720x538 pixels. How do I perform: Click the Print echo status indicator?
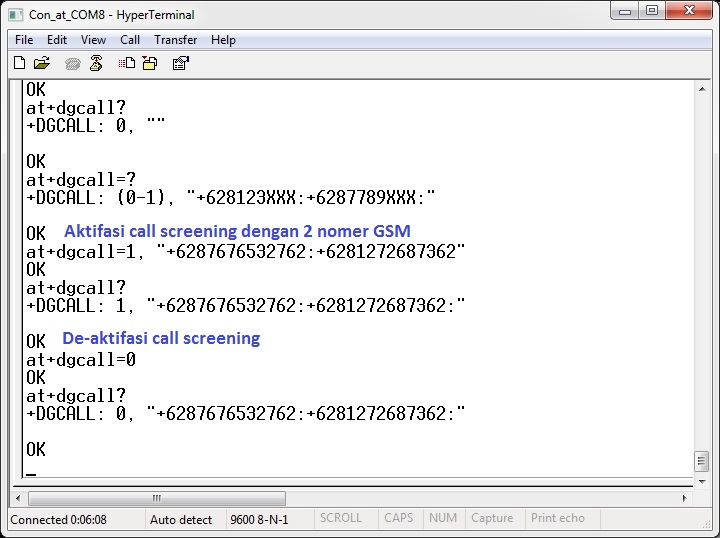(x=558, y=519)
